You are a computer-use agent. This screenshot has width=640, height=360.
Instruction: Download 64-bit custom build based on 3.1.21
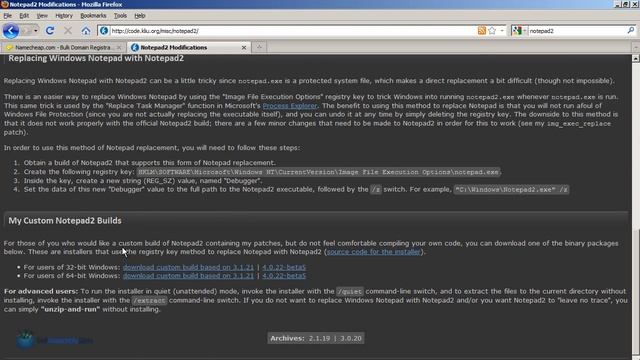pyautogui.click(x=188, y=276)
